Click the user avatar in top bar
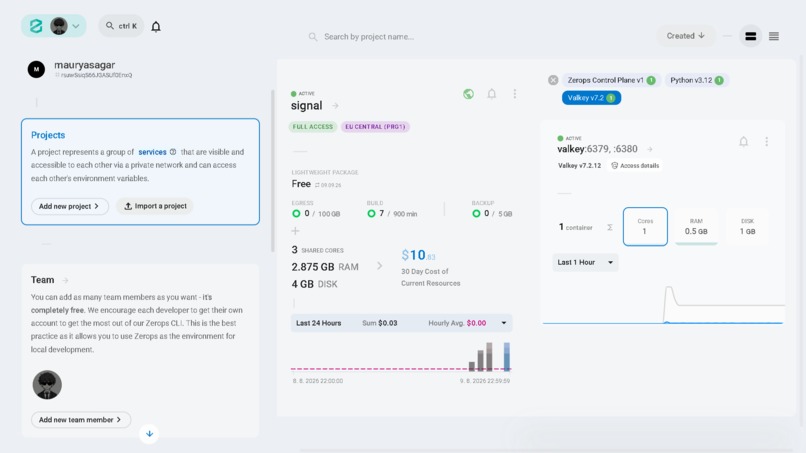 click(x=59, y=26)
